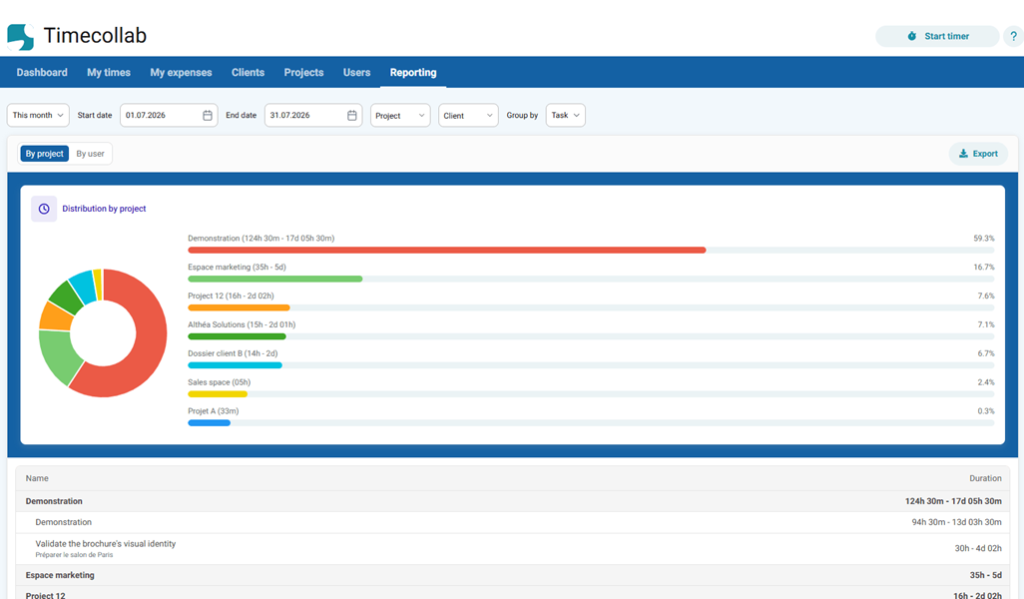The height and width of the screenshot is (599, 1024).
Task: Click the stopwatch icon in Start timer
Action: point(912,37)
